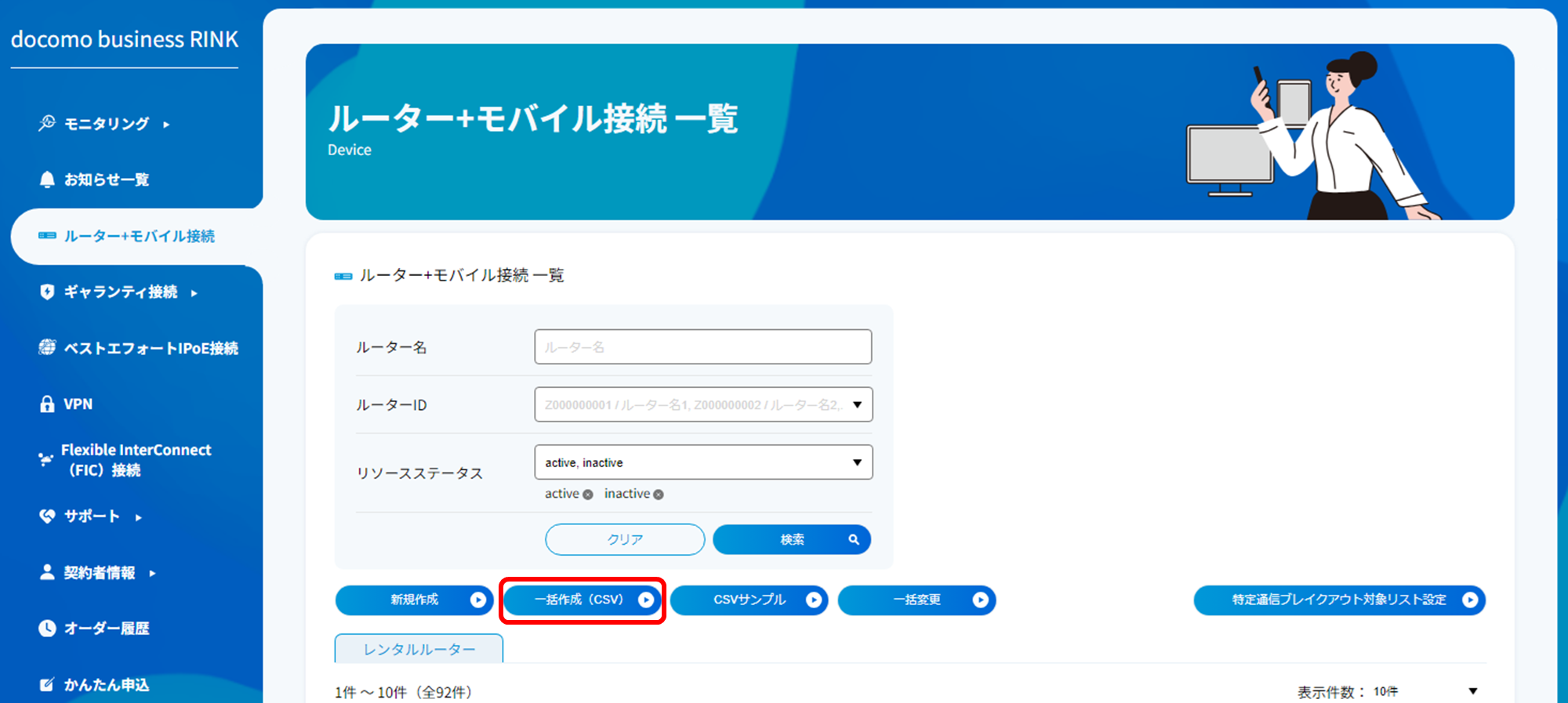Viewport: 1568px width, 703px height.
Task: Focus the ルーター名 text field
Action: pos(703,346)
